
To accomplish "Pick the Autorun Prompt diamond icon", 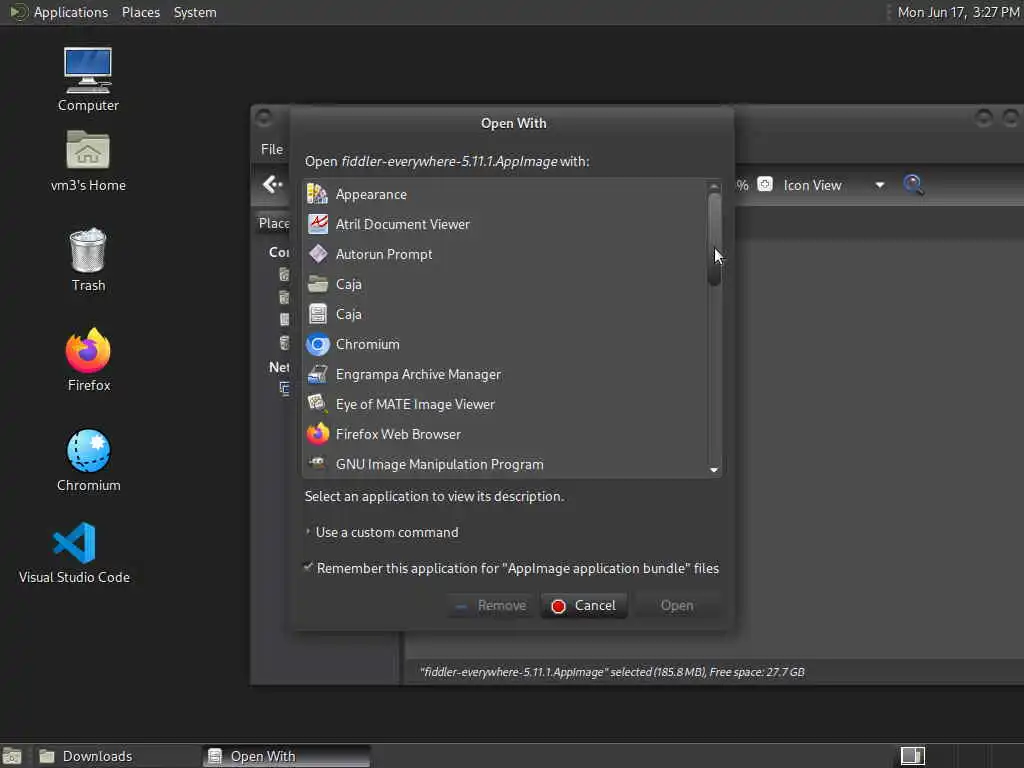I will (x=317, y=254).
